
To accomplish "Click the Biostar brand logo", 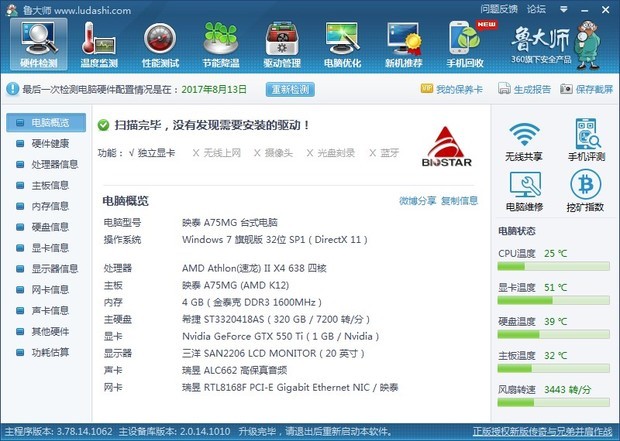I will 446,147.
